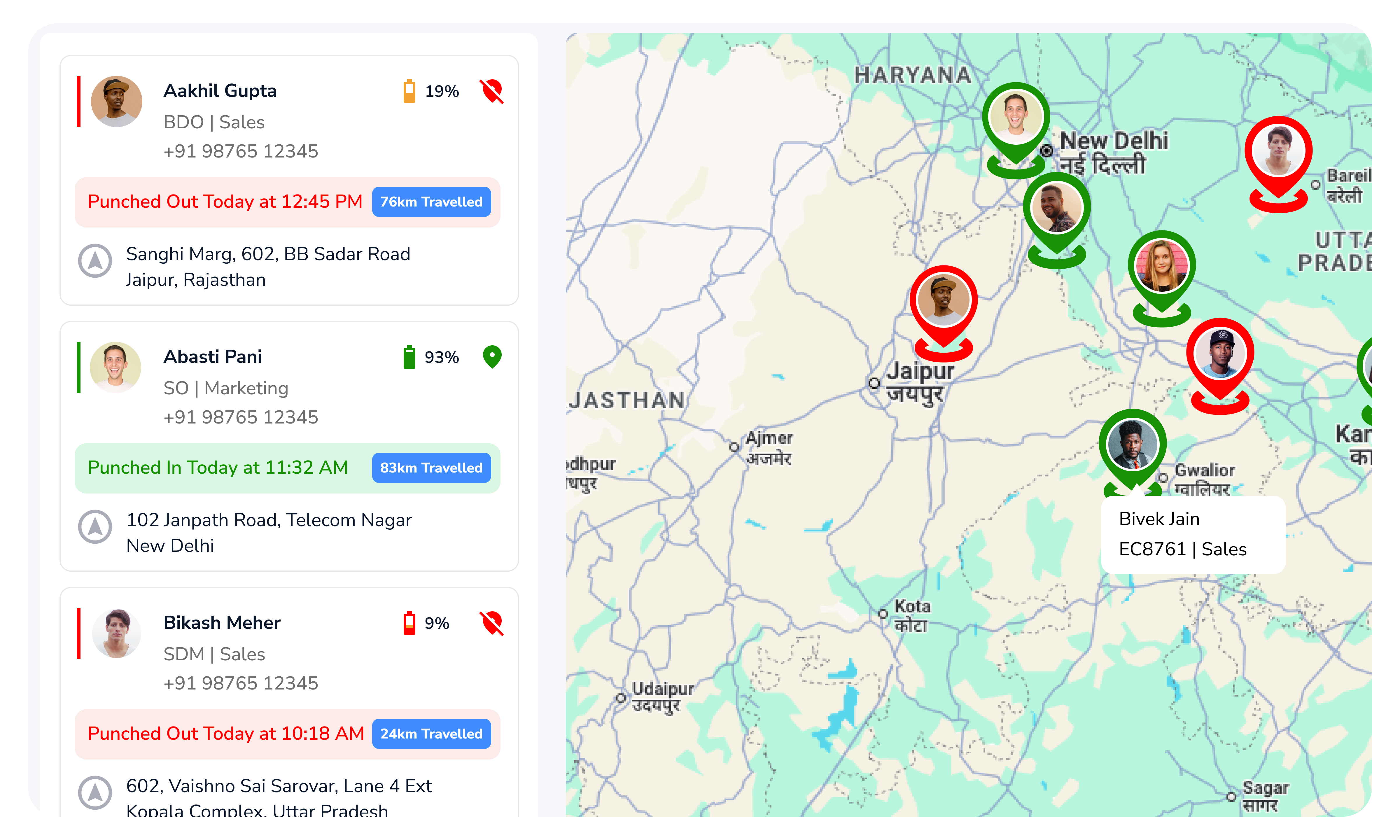This screenshot has height=840, width=1400.
Task: Click Aakhil Gupta's orange battery icon
Action: coord(409,91)
